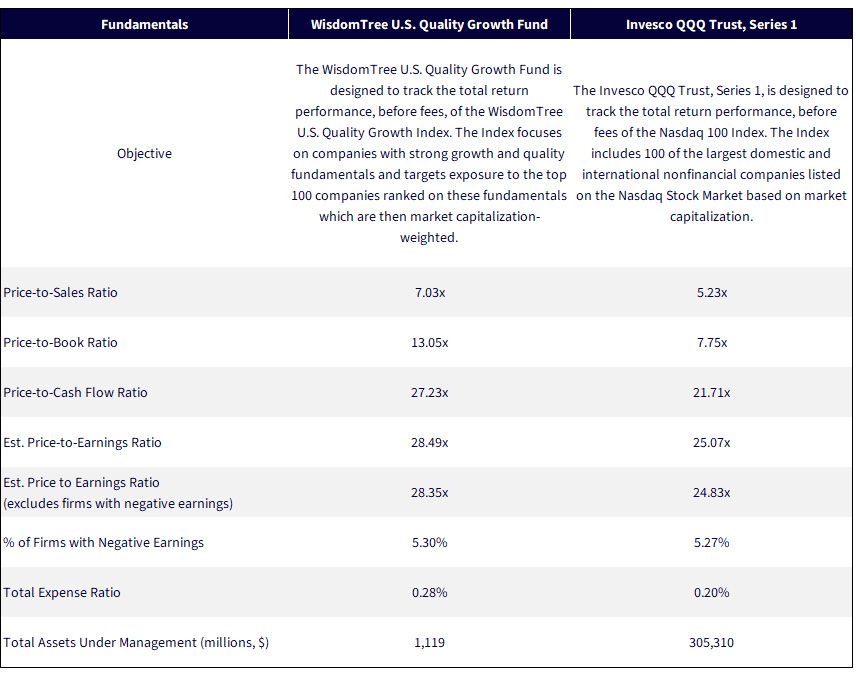This screenshot has width=856, height=676.
Task: Select the WisdomTree fund objective description text
Action: [x=429, y=153]
